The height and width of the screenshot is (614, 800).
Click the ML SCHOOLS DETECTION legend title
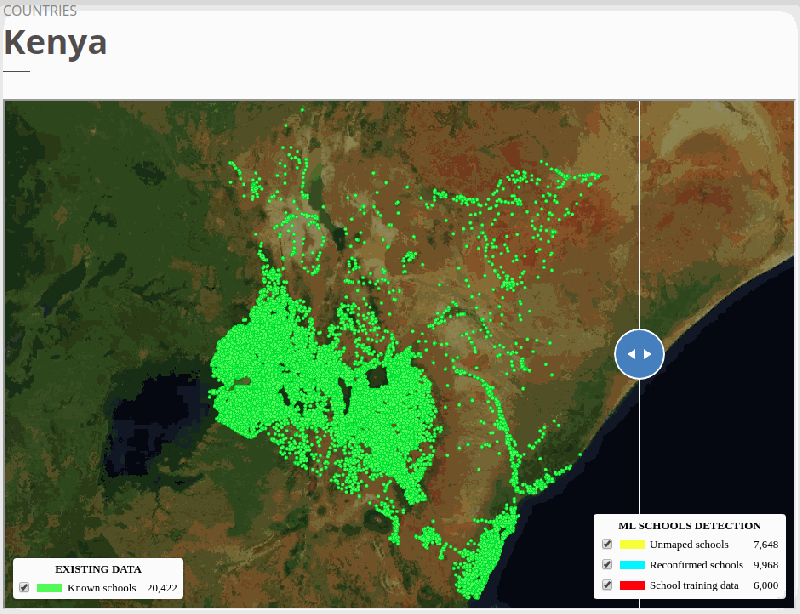click(x=689, y=524)
